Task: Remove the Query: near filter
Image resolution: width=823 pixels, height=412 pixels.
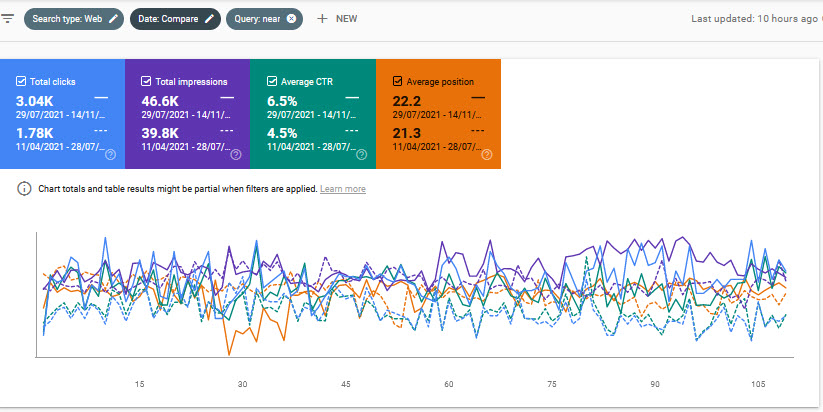Action: pyautogui.click(x=291, y=18)
